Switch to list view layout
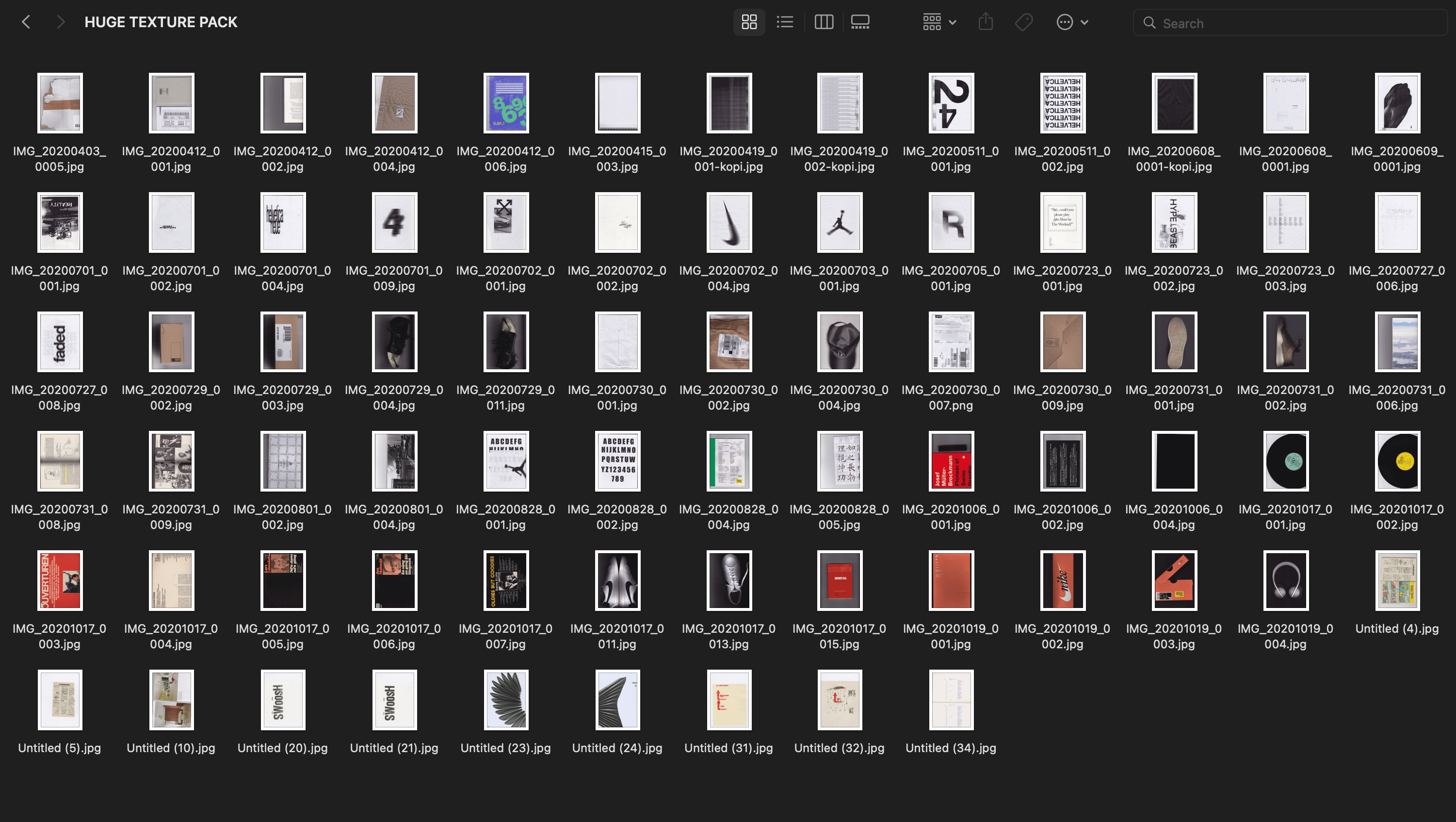The height and width of the screenshot is (822, 1456). tap(785, 22)
